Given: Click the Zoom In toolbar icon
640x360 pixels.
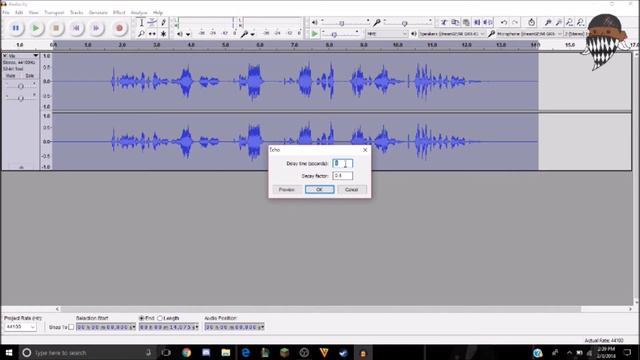Looking at the screenshot, I should click(x=548, y=22).
